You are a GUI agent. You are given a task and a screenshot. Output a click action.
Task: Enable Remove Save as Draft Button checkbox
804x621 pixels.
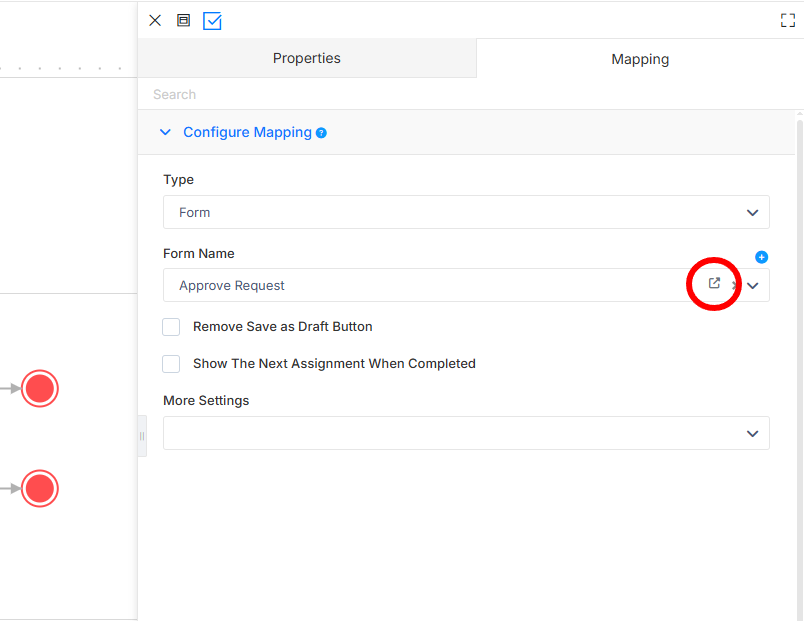[171, 327]
